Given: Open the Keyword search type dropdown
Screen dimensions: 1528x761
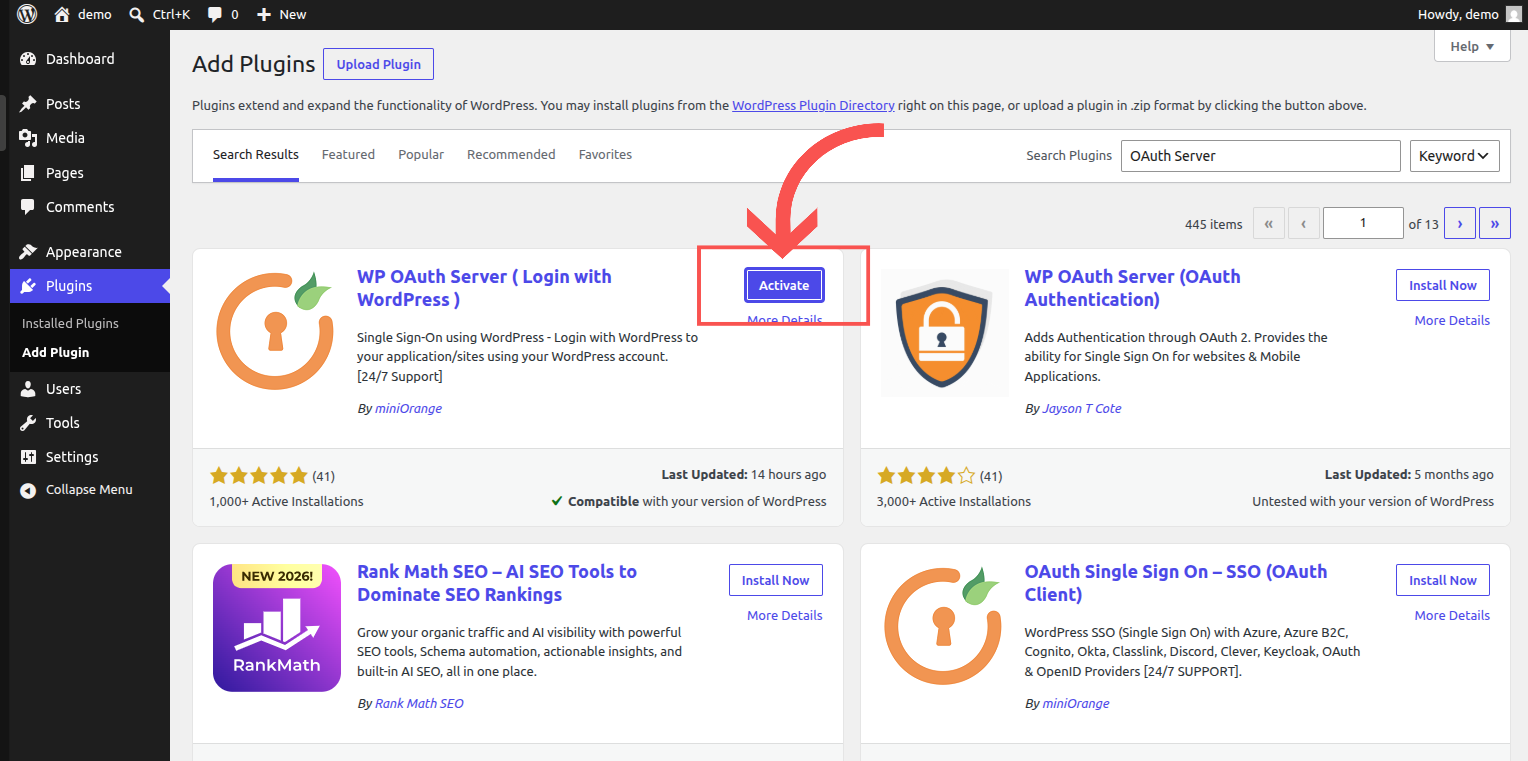Looking at the screenshot, I should 1454,156.
